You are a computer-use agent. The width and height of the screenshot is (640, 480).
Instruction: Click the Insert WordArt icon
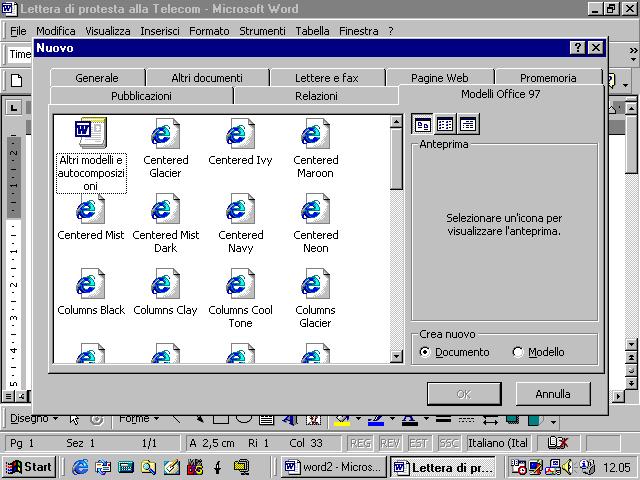290,420
